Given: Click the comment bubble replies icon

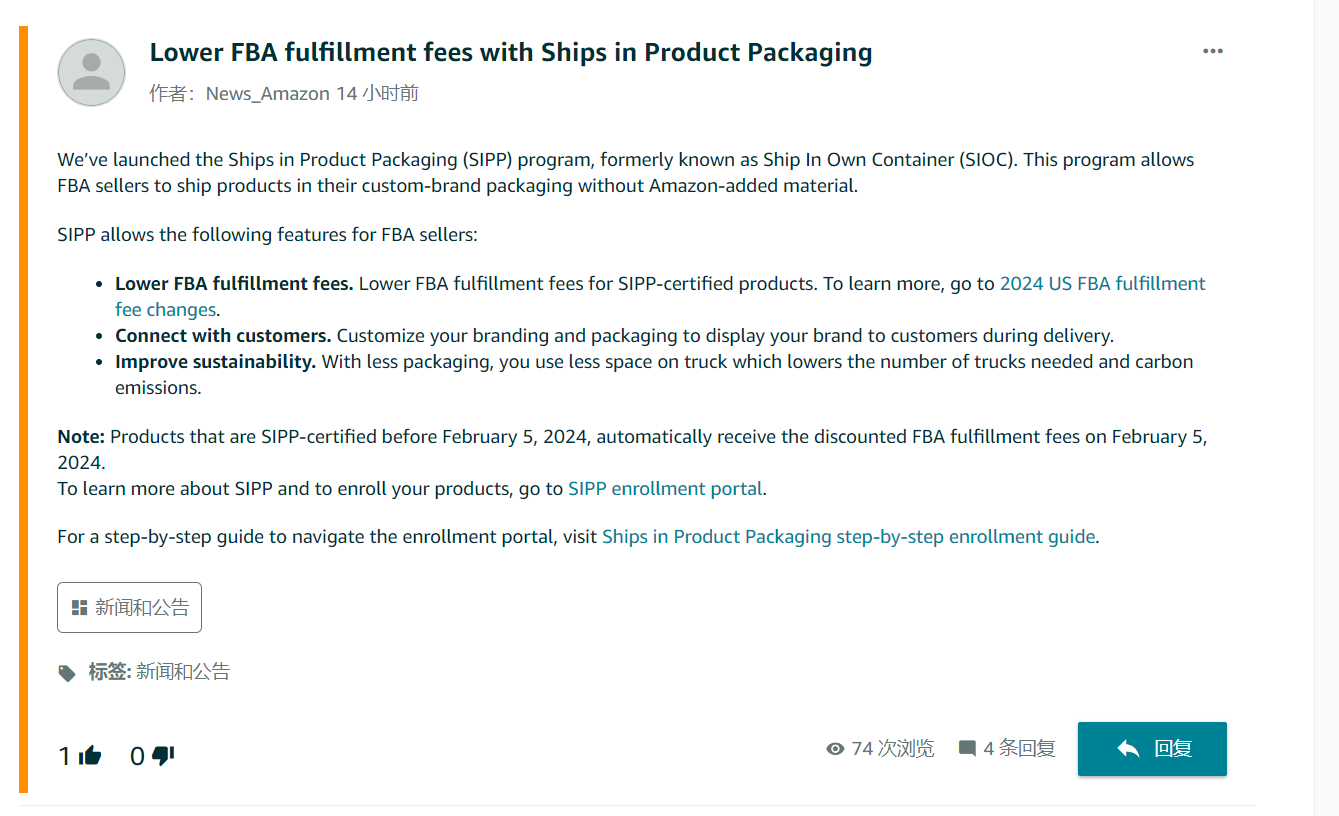Looking at the screenshot, I should pyautogui.click(x=967, y=749).
